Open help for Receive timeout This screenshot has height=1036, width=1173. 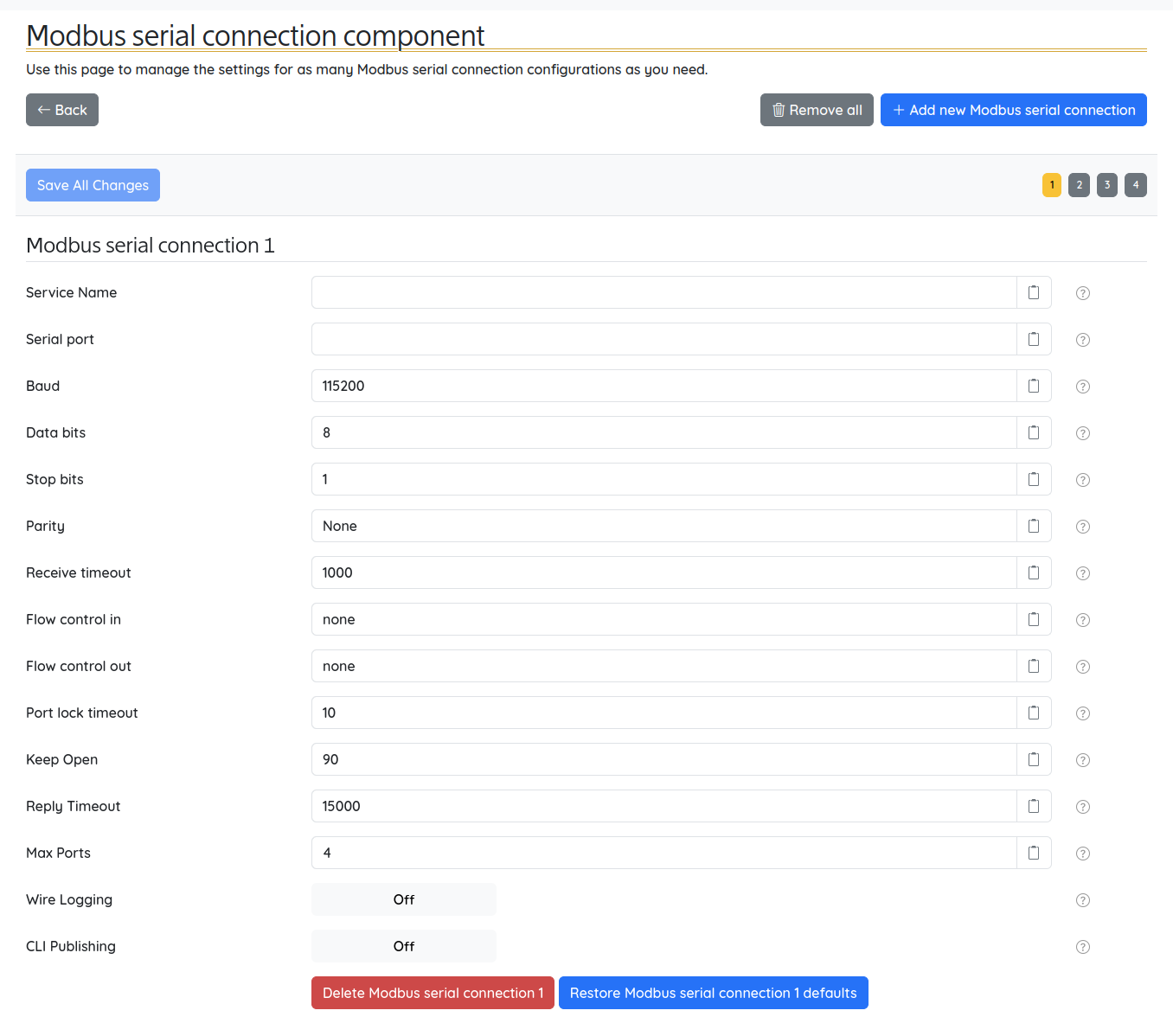pos(1083,573)
